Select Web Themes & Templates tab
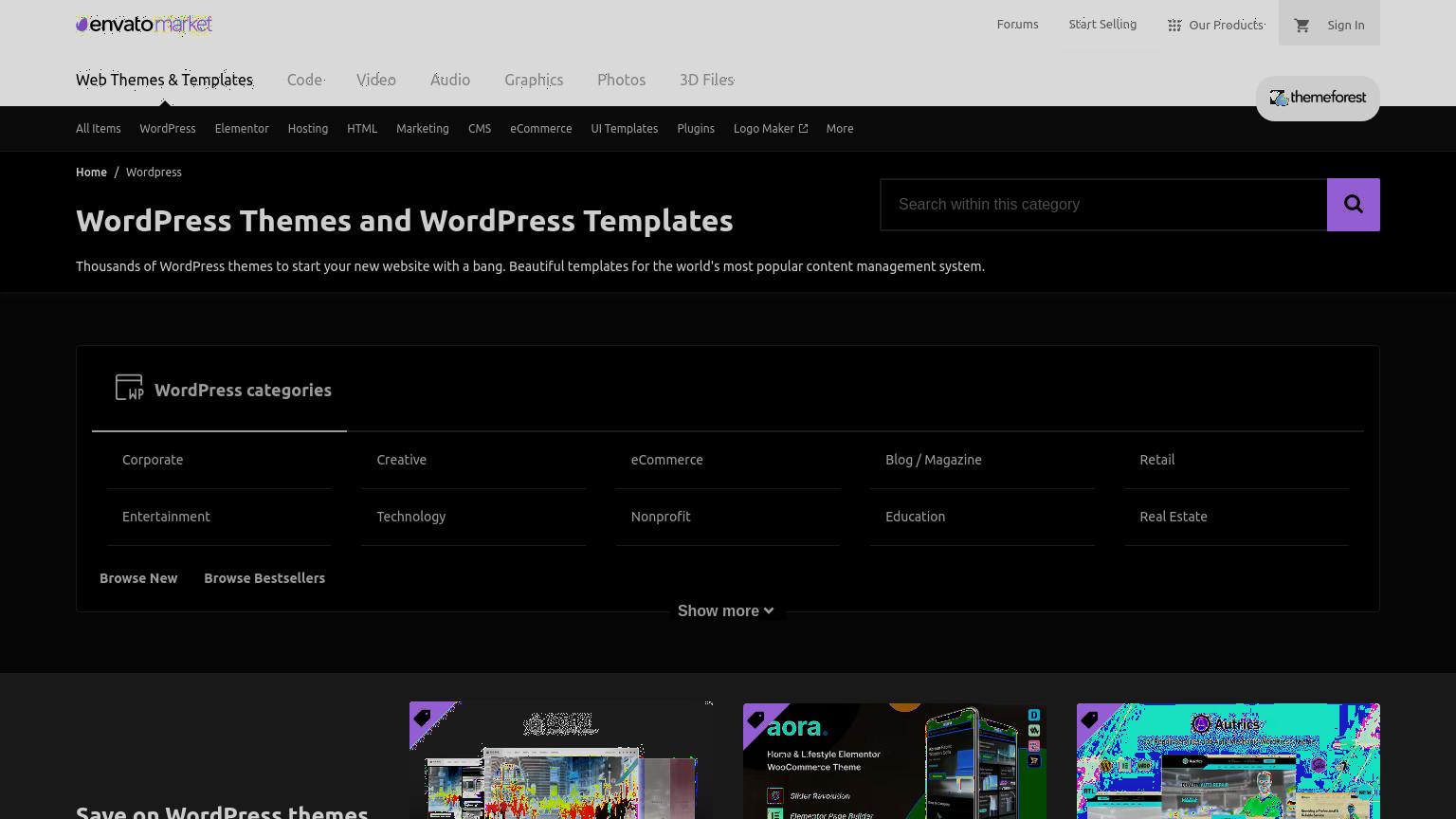This screenshot has width=1456, height=819. click(x=164, y=80)
